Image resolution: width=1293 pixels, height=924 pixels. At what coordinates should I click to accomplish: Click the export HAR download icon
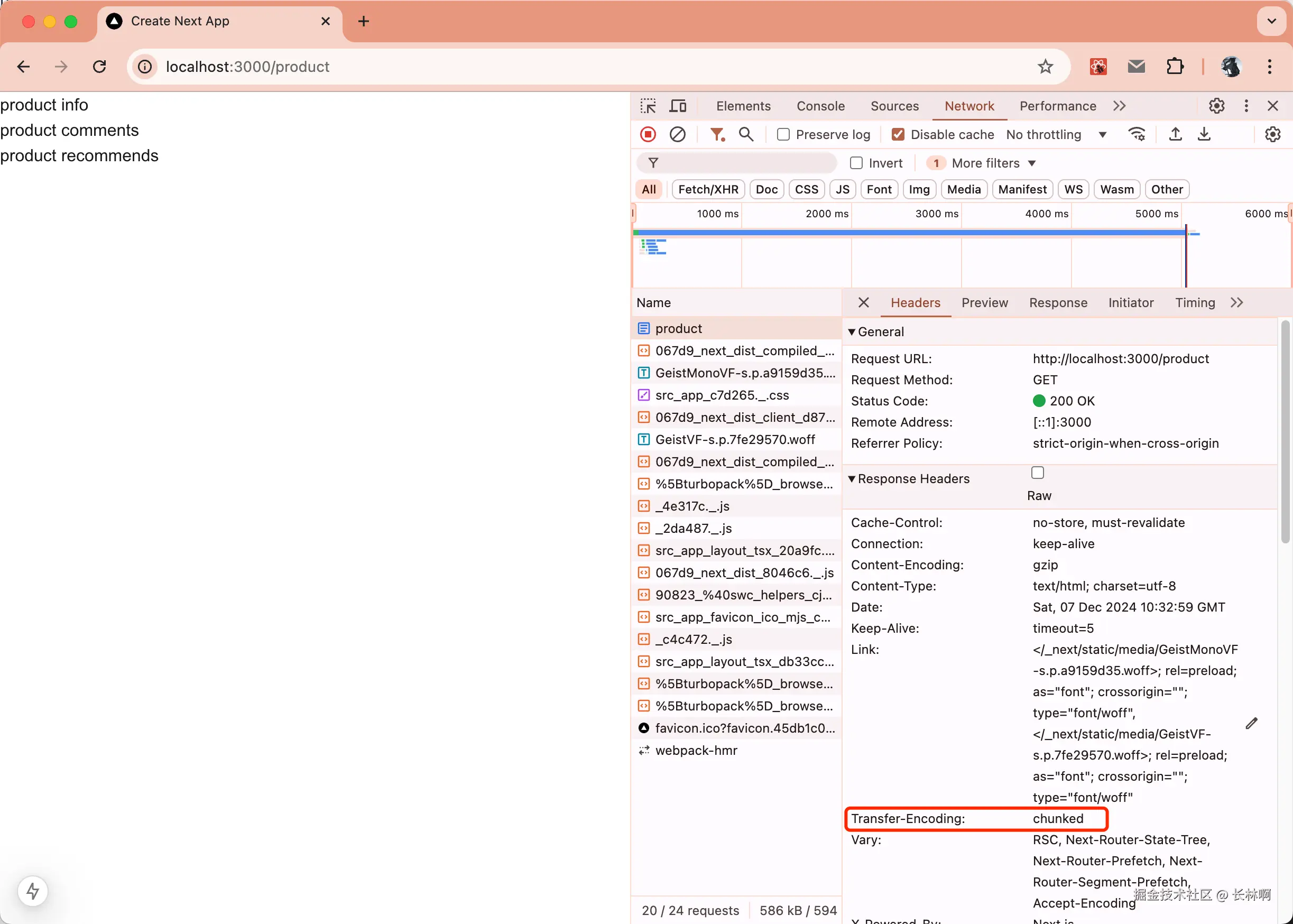[x=1204, y=134]
